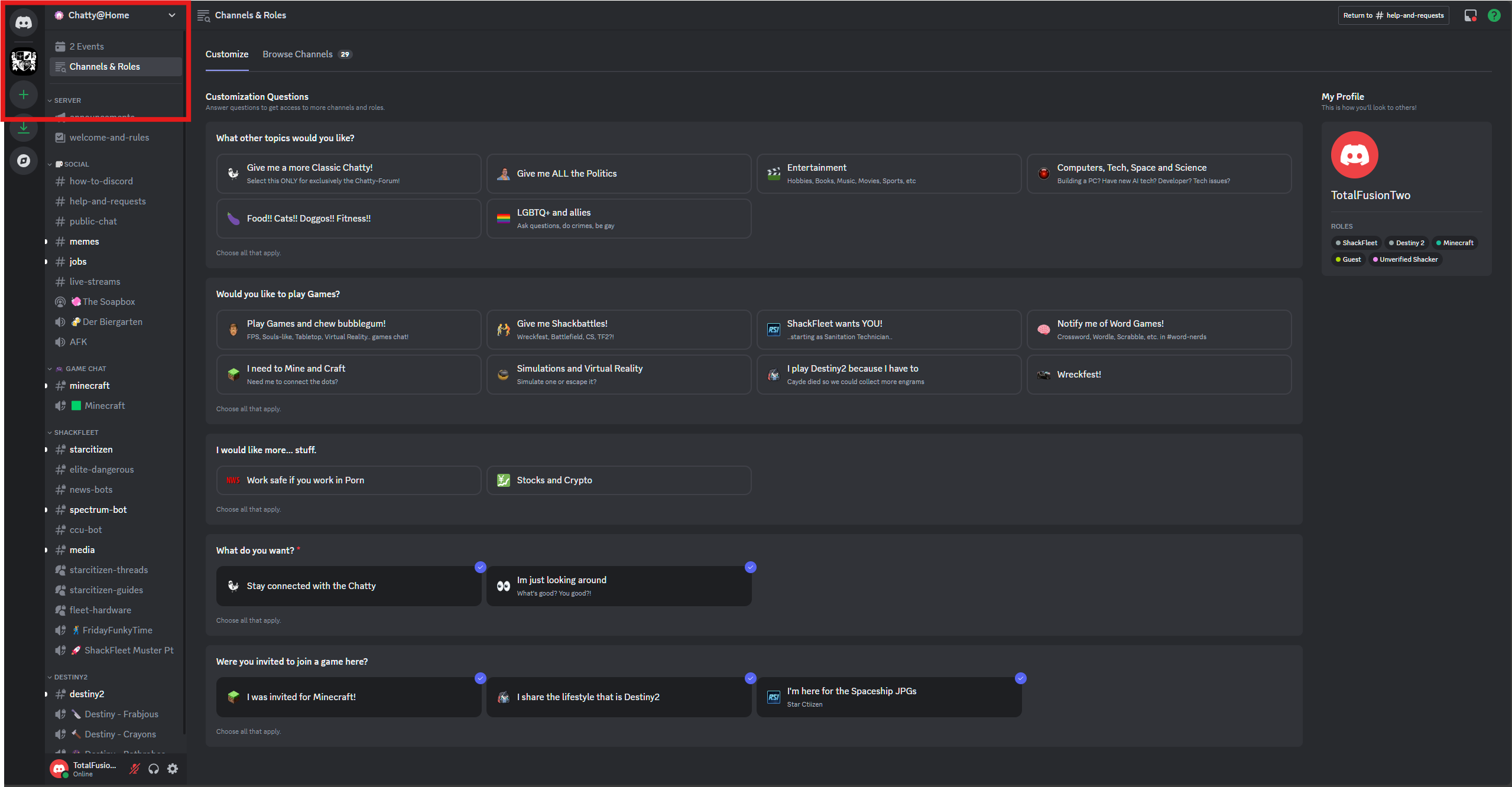
Task: Select the 'Stocks and Crypto' option
Action: pyautogui.click(x=618, y=480)
